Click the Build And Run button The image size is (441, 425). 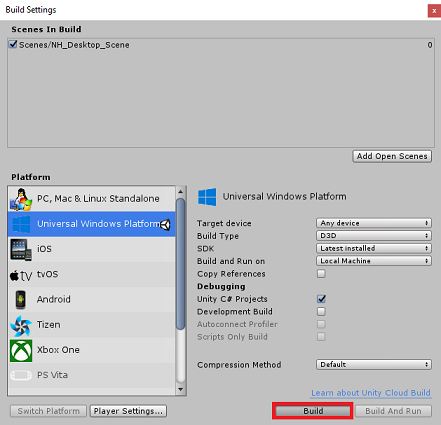click(393, 411)
